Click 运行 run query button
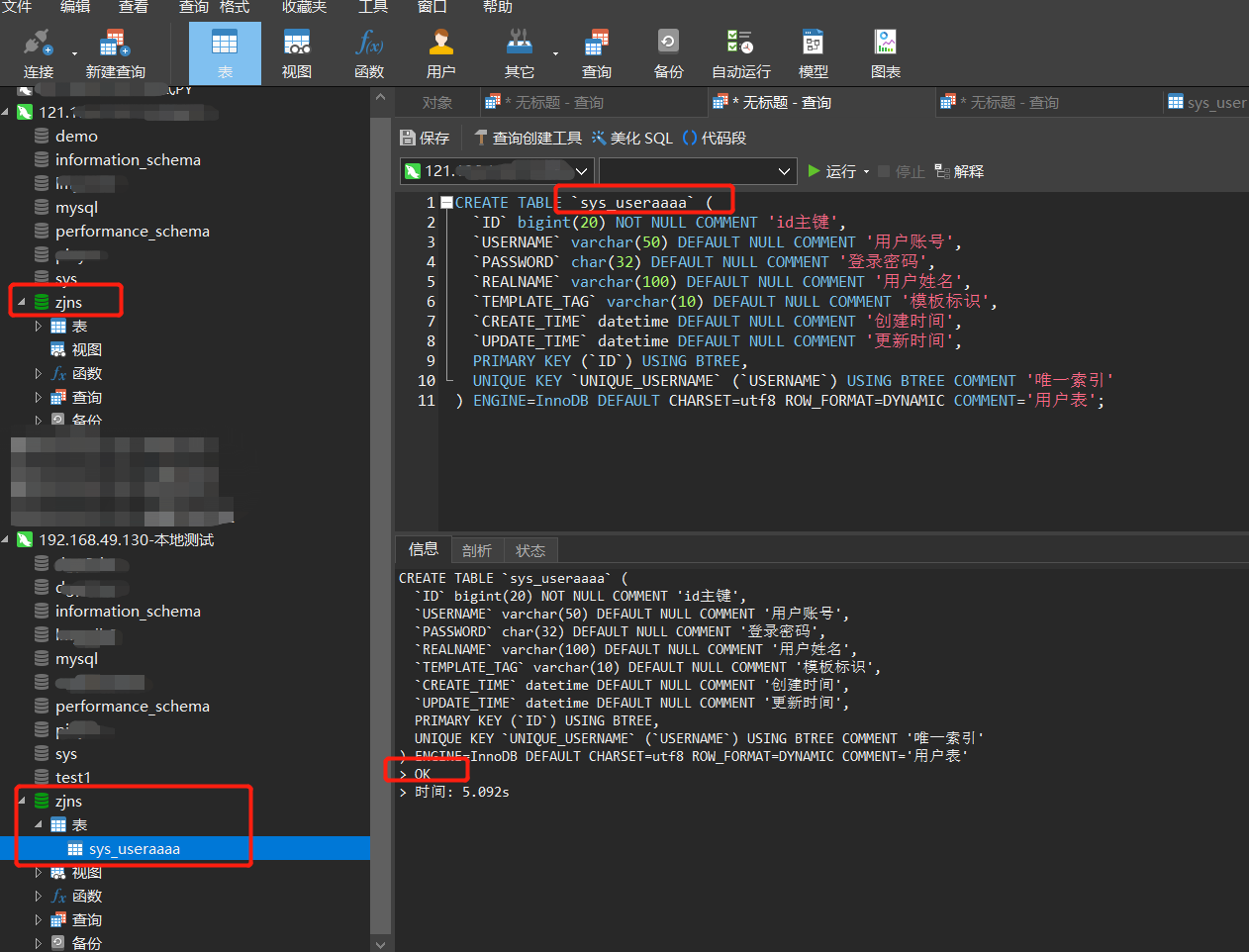This screenshot has width=1249, height=952. pos(831,171)
